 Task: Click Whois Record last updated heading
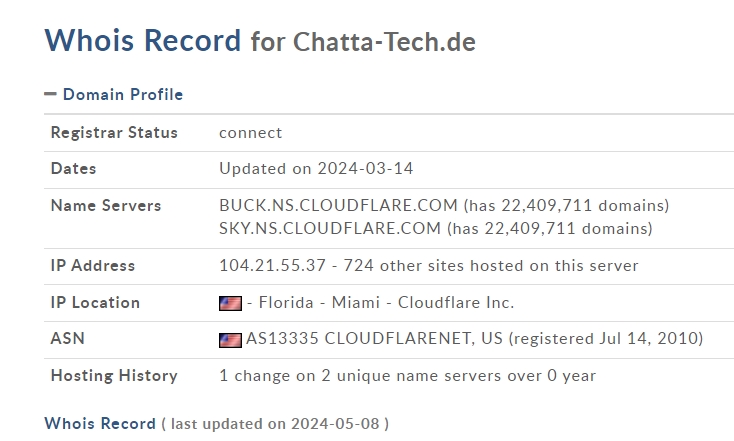point(216,424)
